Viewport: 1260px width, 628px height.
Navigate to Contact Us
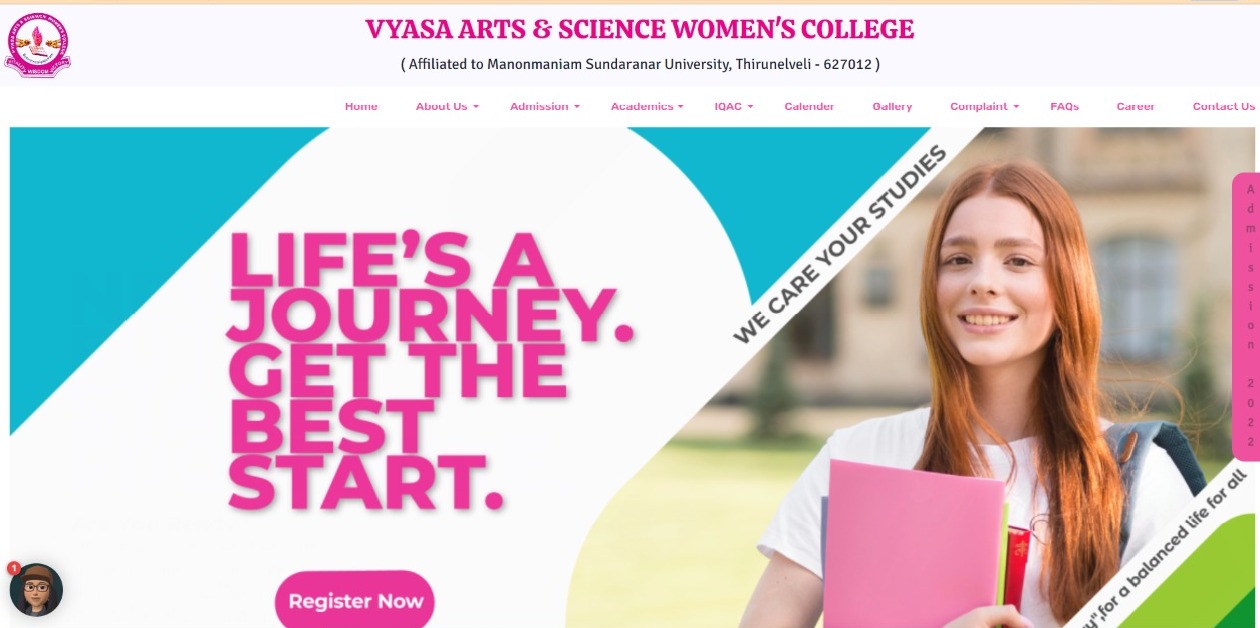click(1223, 107)
